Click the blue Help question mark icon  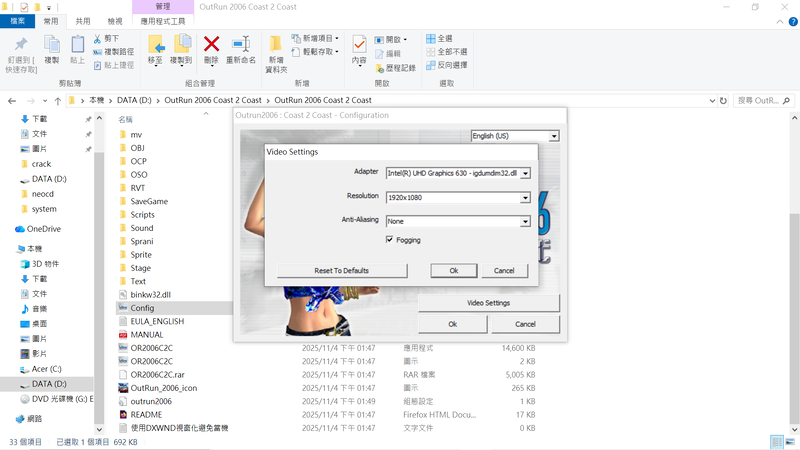(x=793, y=21)
